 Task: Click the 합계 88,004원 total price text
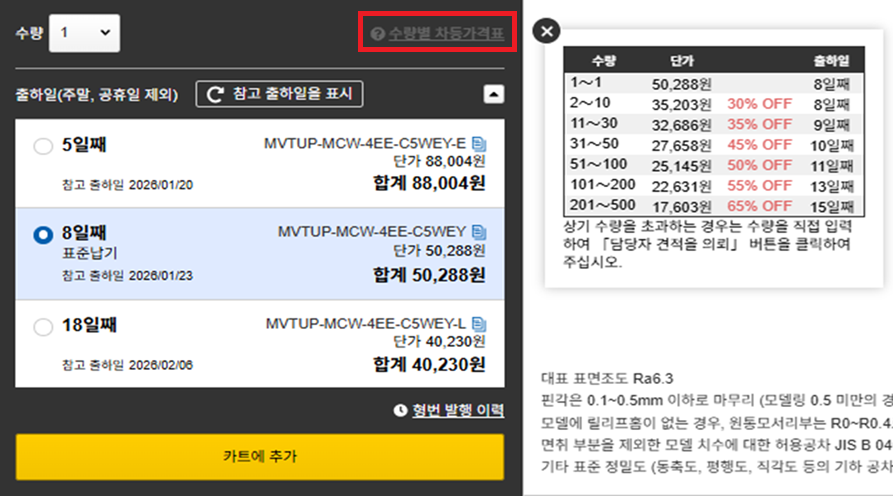pos(430,183)
